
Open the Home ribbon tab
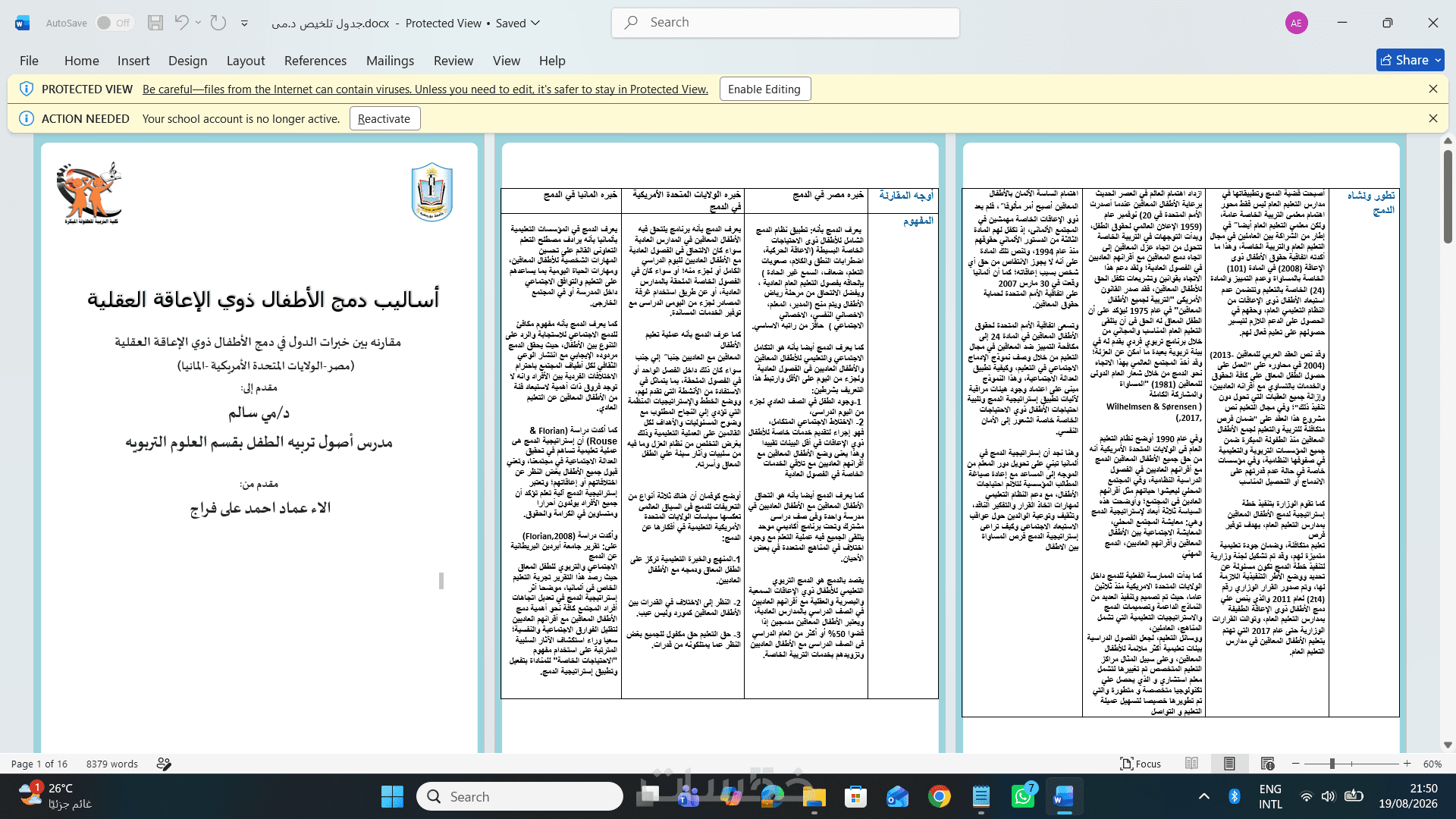82,61
